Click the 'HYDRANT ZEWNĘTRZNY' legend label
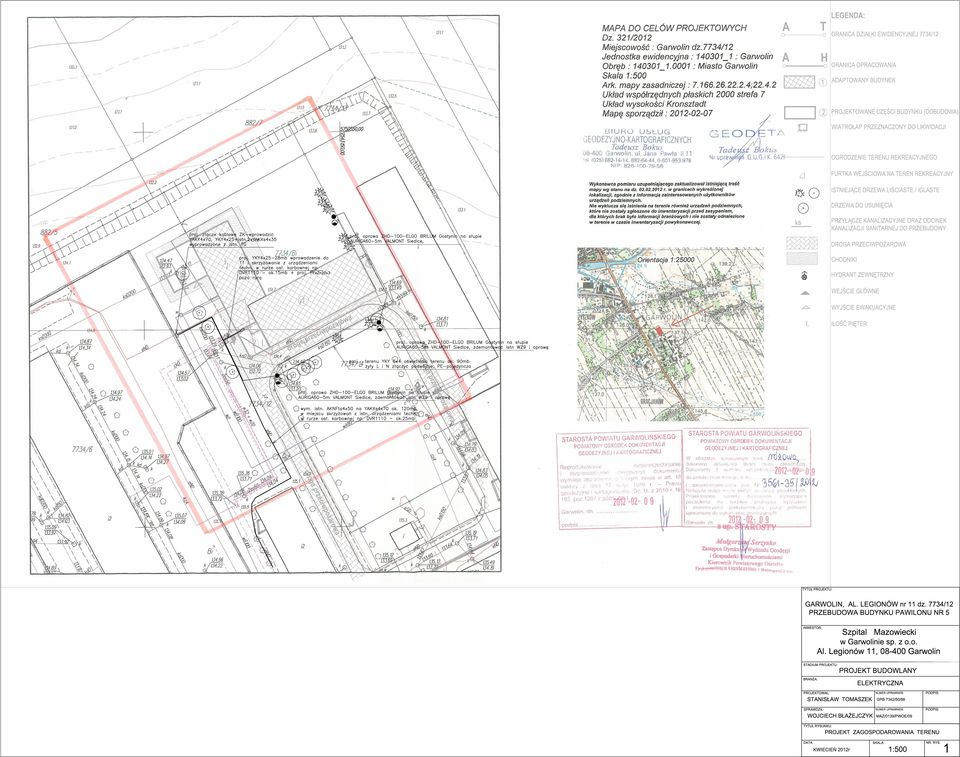 coord(862,275)
